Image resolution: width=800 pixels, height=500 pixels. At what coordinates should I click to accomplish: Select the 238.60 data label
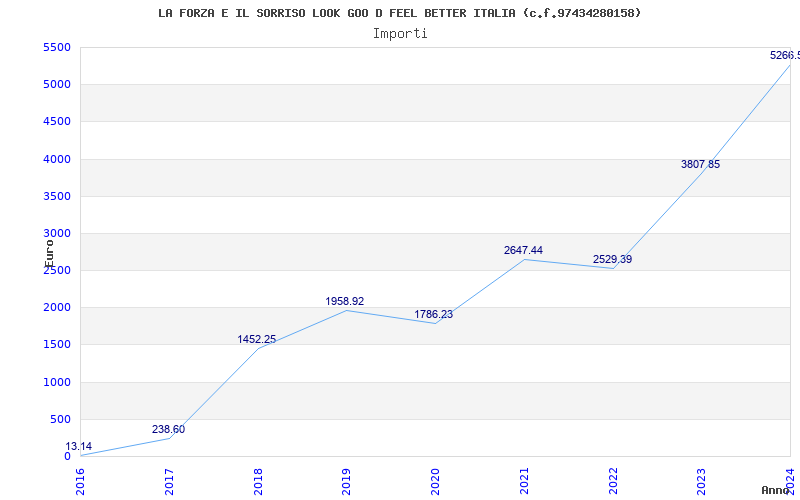point(168,430)
